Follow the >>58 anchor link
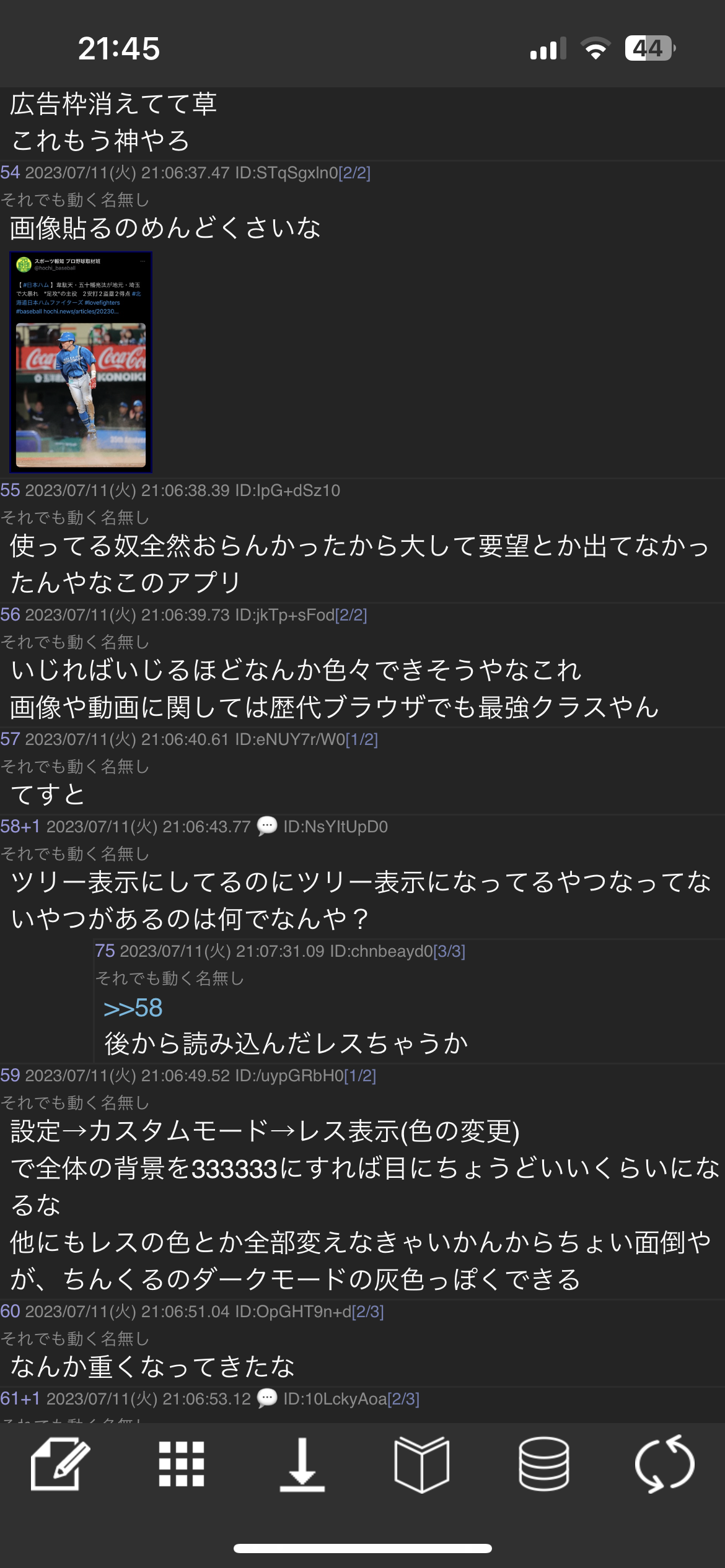 click(133, 1008)
